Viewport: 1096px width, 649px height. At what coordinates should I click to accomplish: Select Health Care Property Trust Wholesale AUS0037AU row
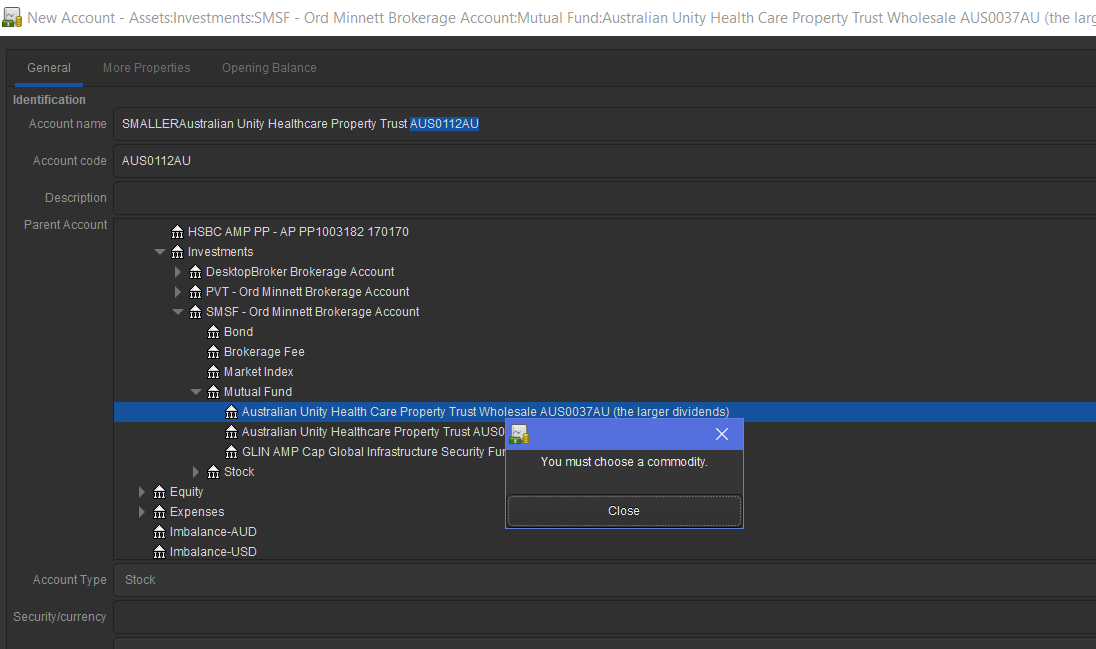click(x=605, y=412)
